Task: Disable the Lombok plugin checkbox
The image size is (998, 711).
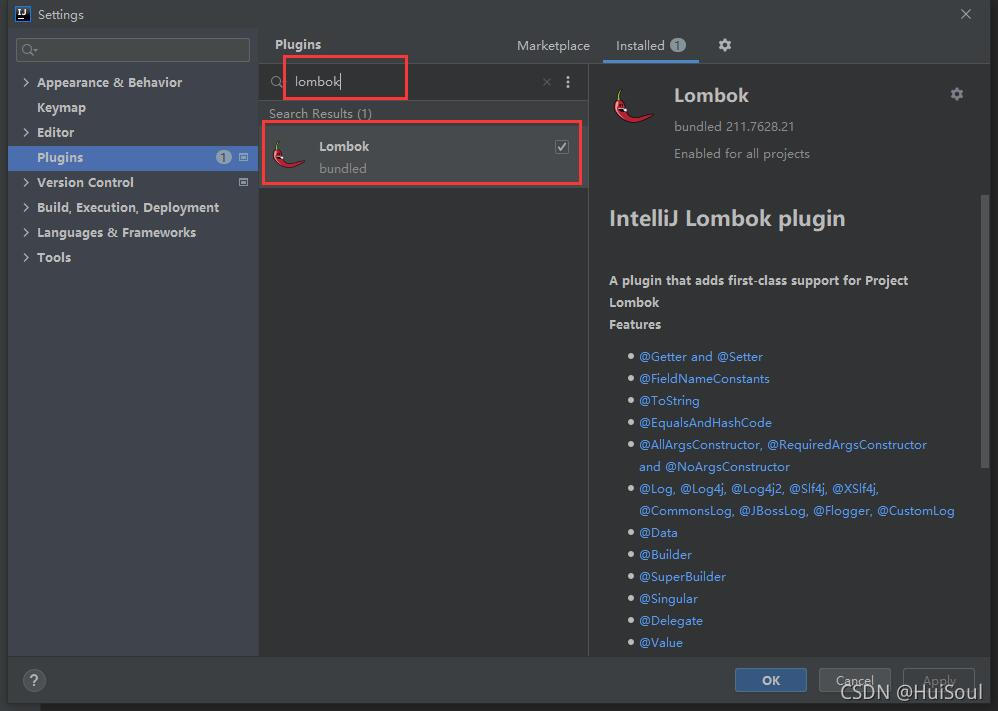Action: (x=561, y=146)
